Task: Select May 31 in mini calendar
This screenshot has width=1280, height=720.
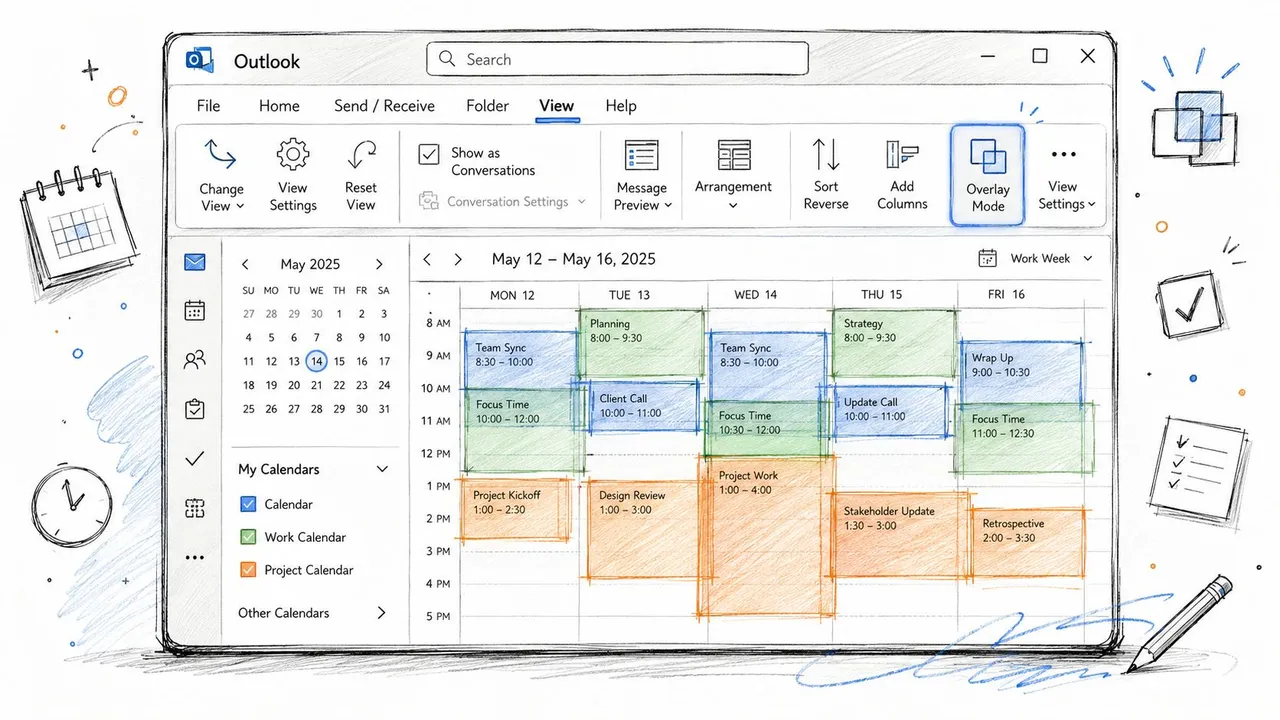Action: 384,409
